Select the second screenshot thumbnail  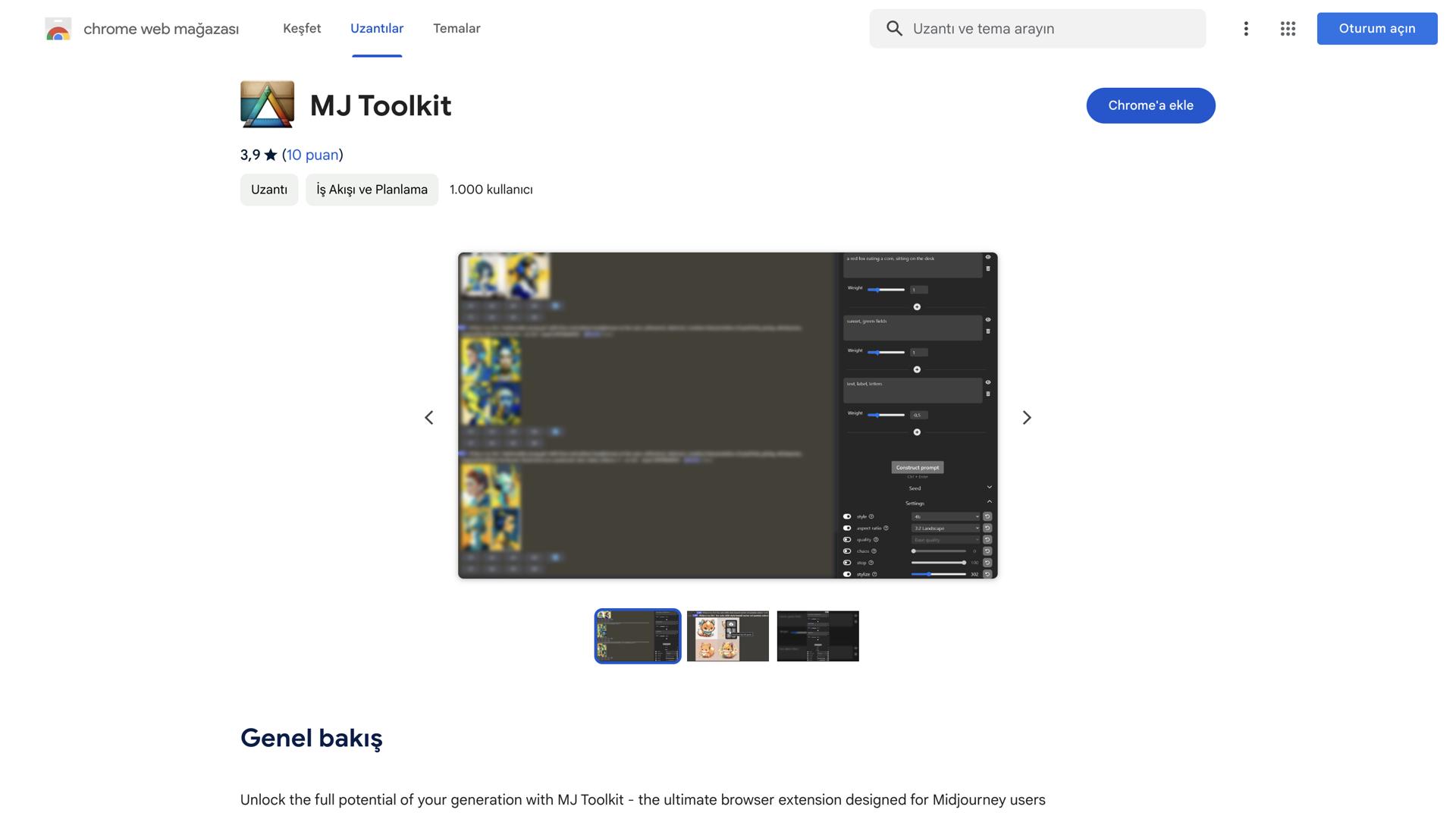click(x=727, y=635)
